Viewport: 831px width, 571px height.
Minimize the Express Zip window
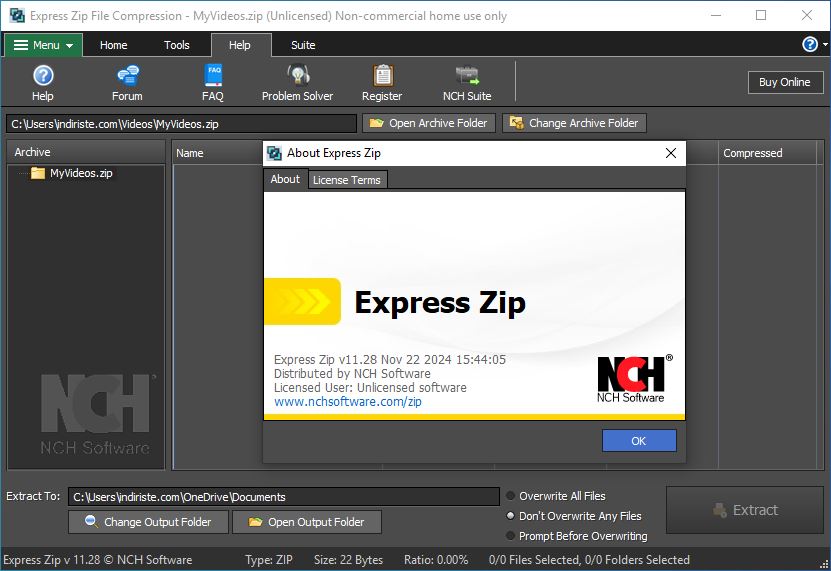[x=716, y=15]
